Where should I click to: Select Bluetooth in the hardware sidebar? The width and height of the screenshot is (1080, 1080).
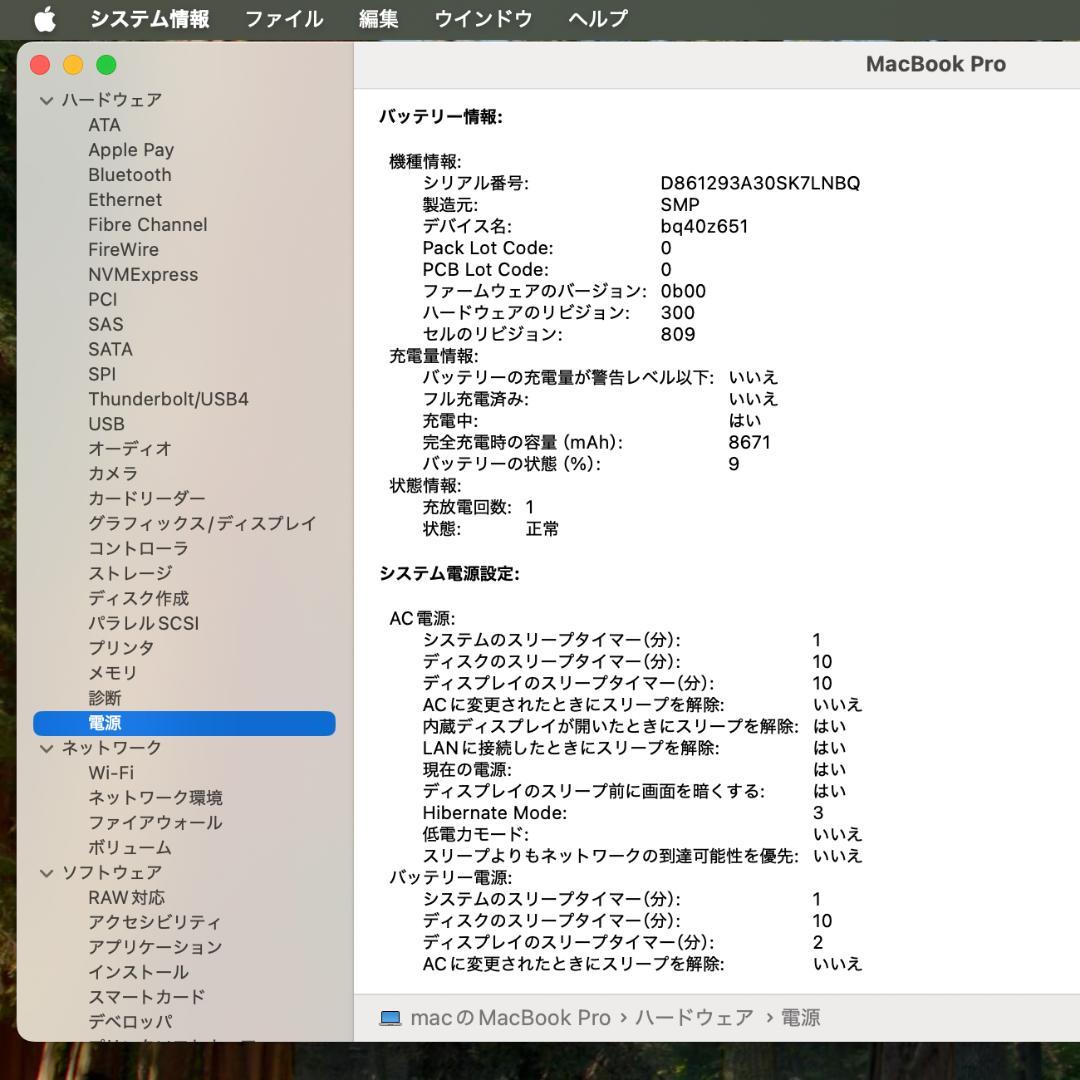[x=130, y=174]
